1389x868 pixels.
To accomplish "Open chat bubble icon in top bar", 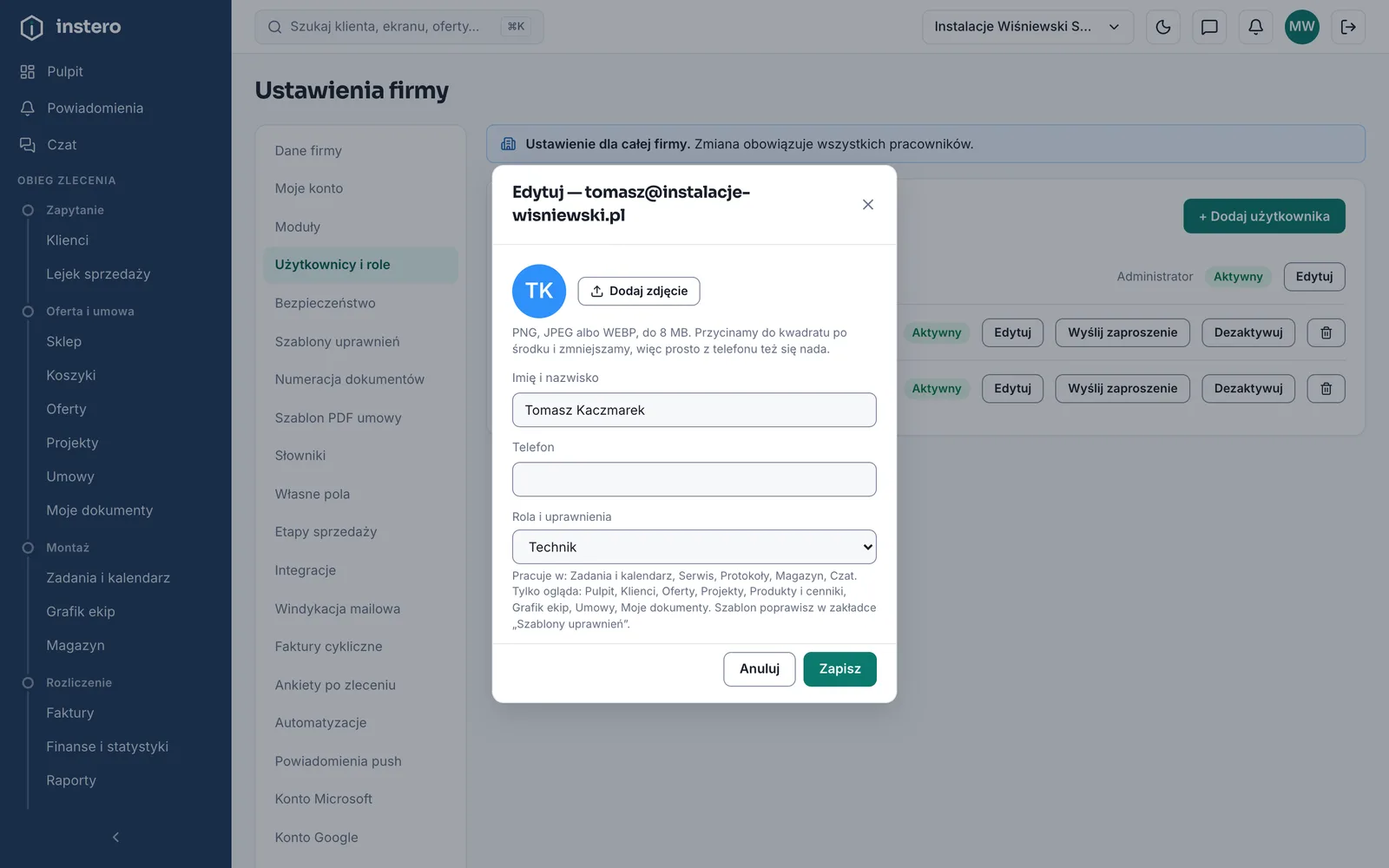I will [x=1209, y=27].
